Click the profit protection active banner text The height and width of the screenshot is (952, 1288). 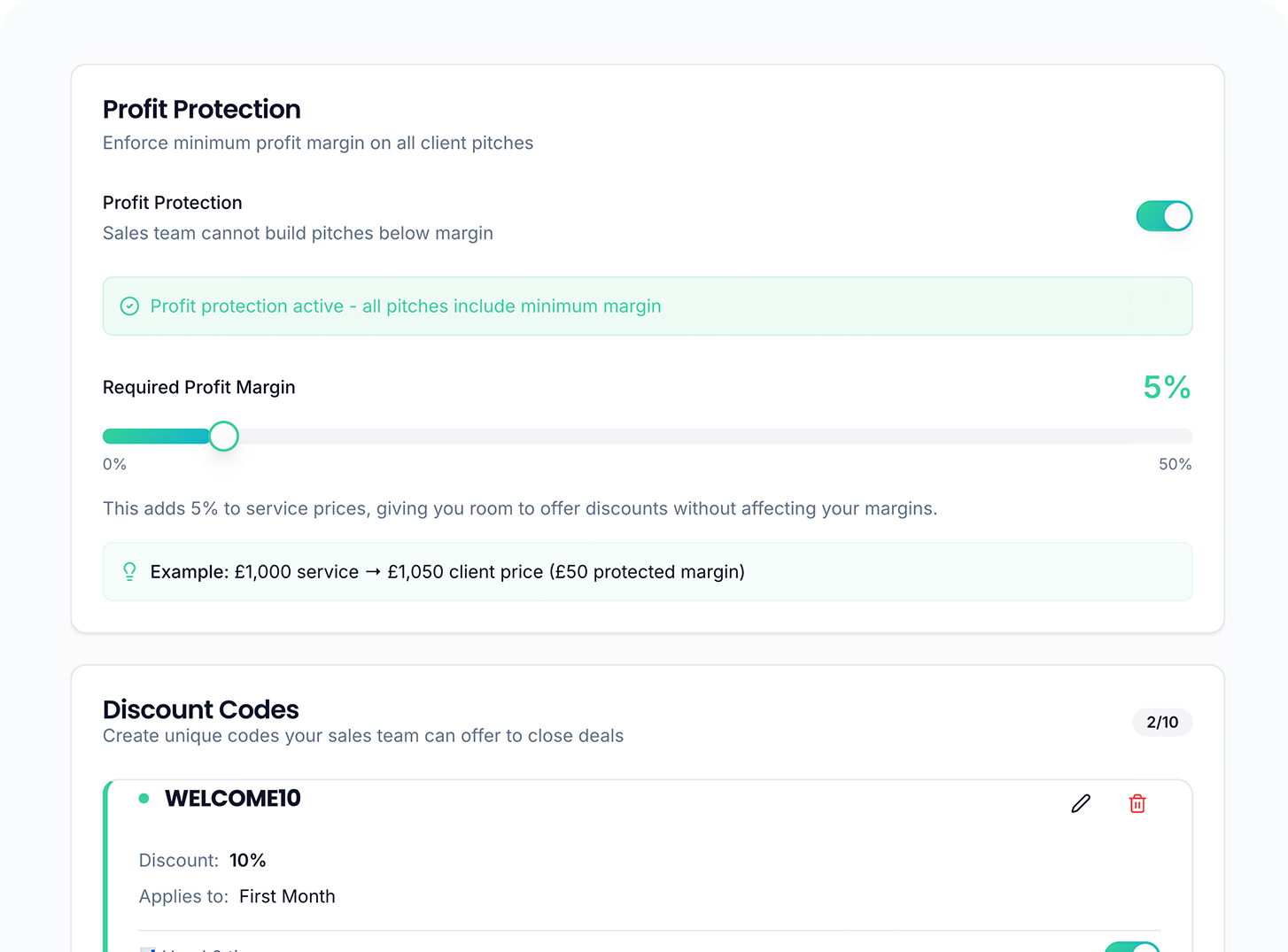point(406,306)
